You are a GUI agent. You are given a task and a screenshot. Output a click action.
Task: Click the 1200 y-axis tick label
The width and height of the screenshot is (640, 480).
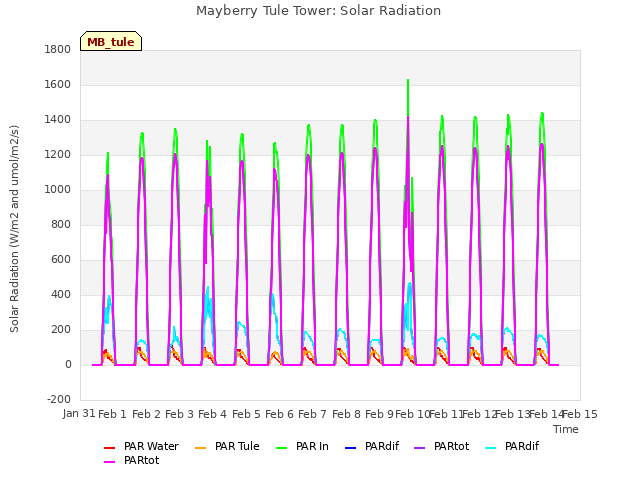pyautogui.click(x=58, y=155)
